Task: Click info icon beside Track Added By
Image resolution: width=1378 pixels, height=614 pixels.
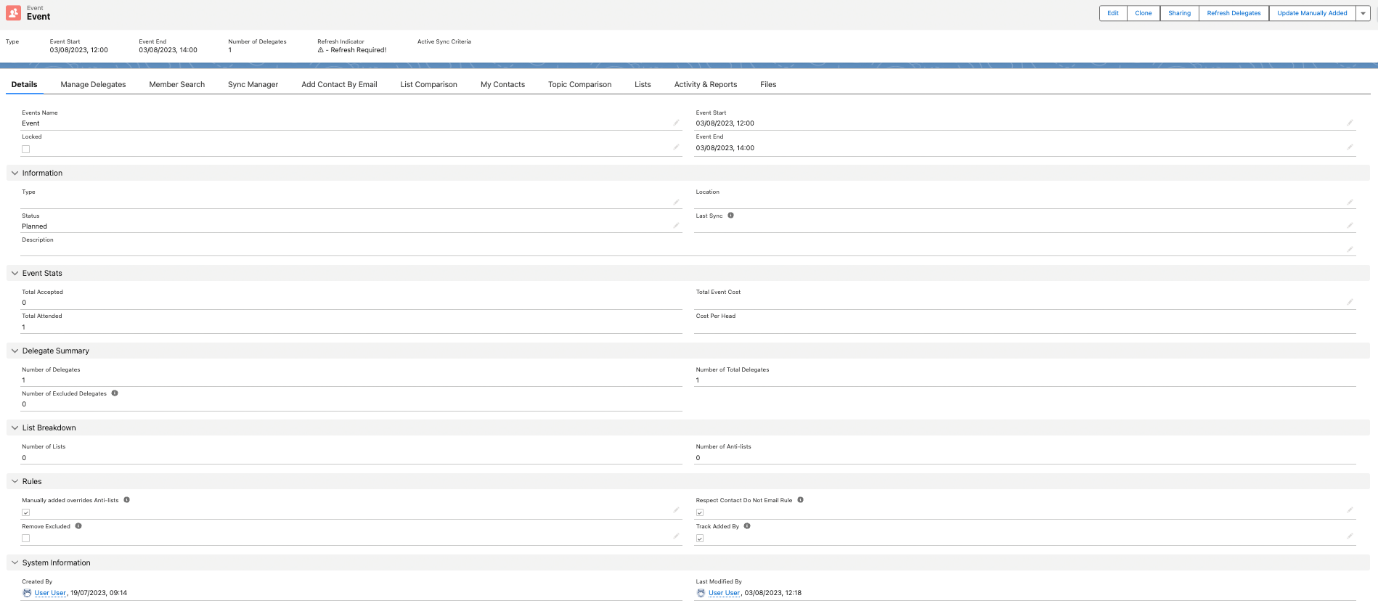Action: click(x=748, y=525)
